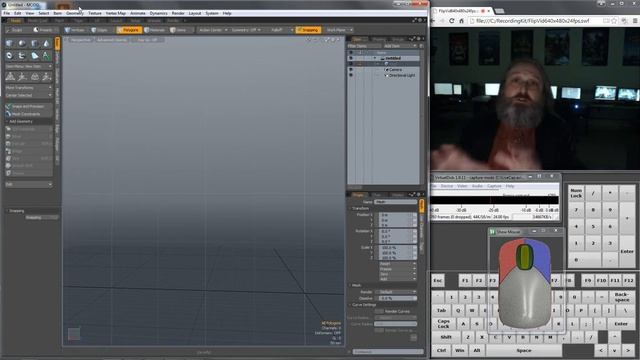The width and height of the screenshot is (640, 360).
Task: Select the torus primitive tool icon
Action: pyautogui.click(x=9, y=56)
